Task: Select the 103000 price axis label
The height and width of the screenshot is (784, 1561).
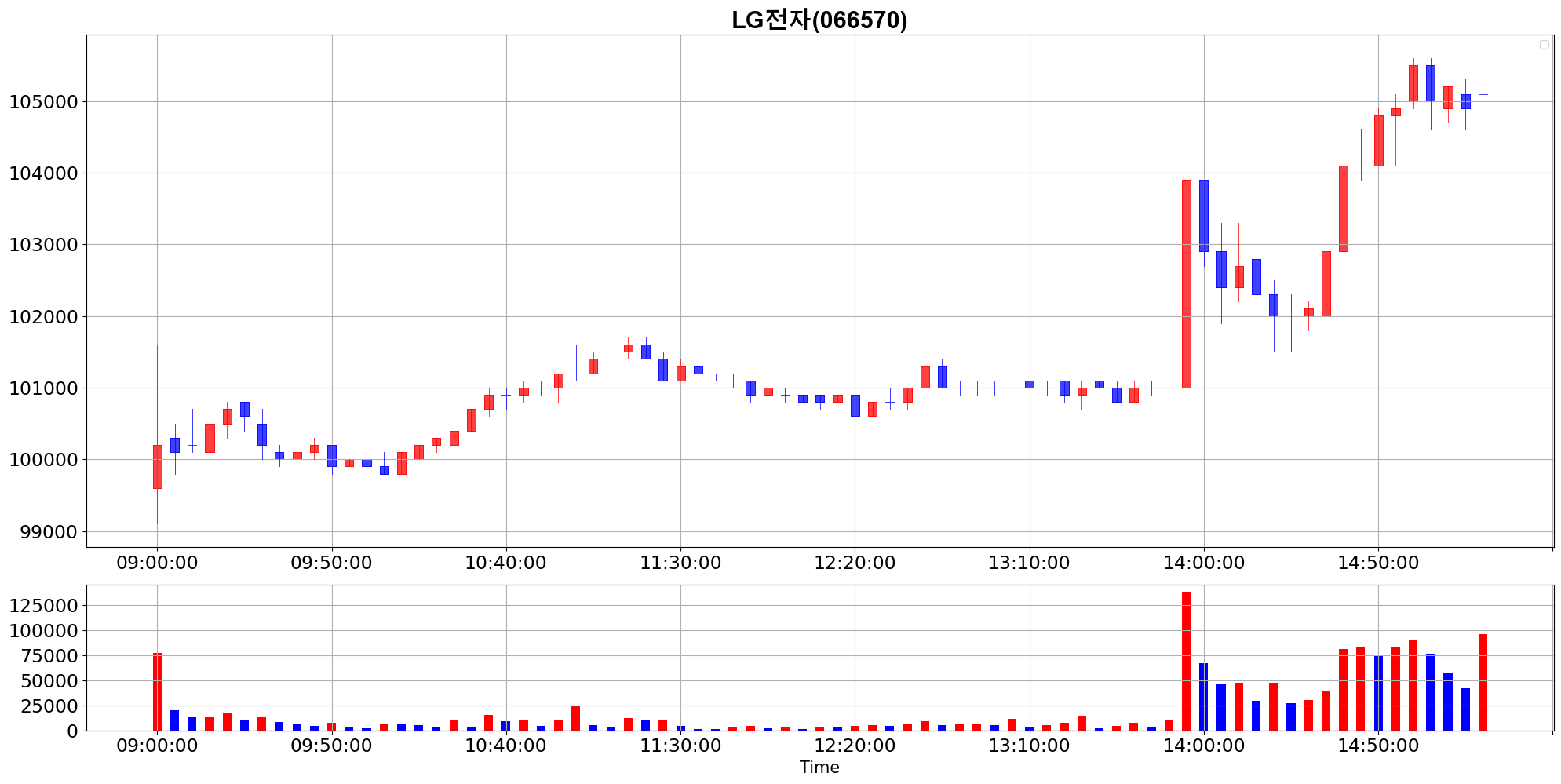Action: pyautogui.click(x=44, y=245)
